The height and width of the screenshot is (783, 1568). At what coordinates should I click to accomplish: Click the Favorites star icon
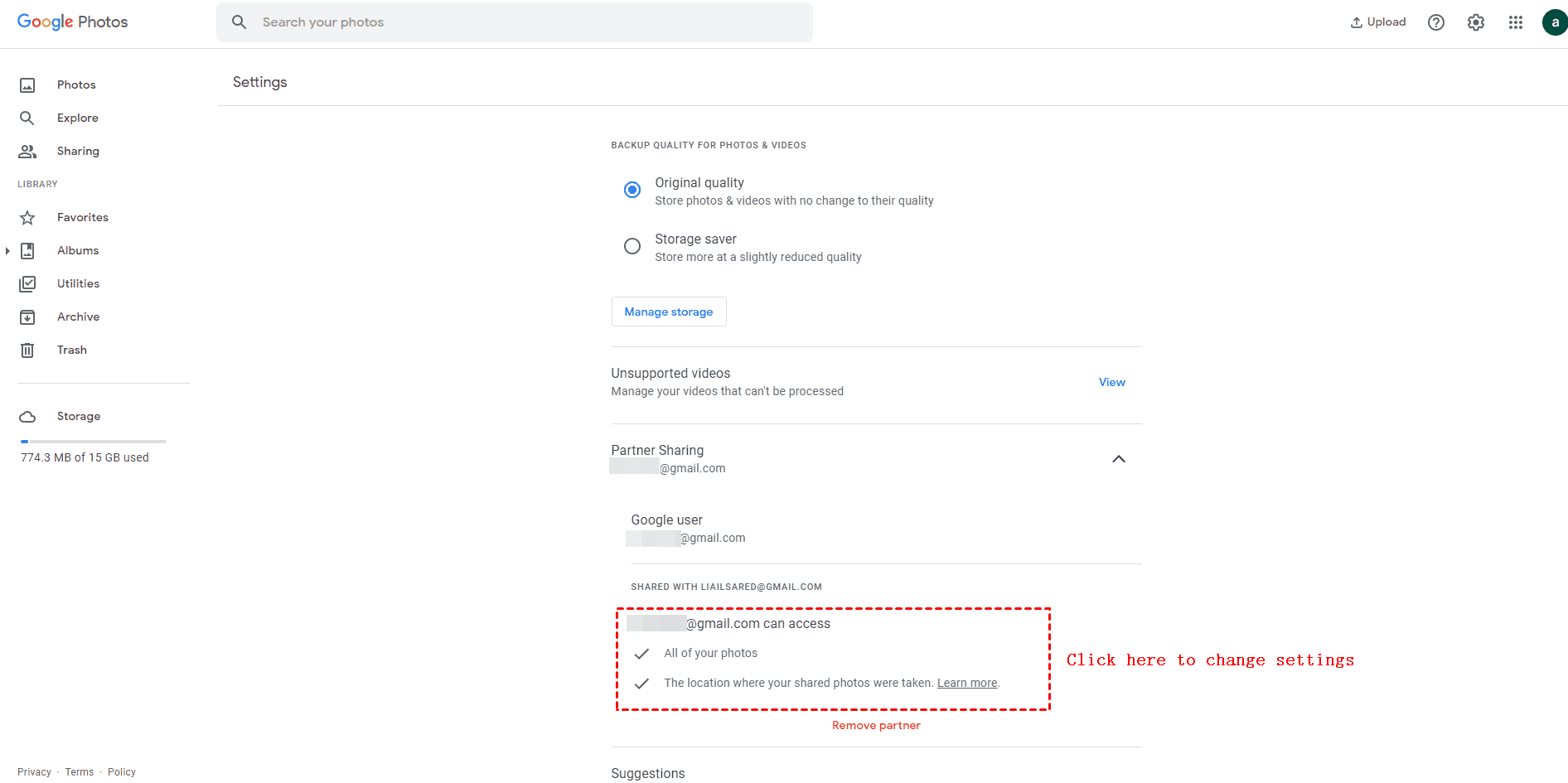tap(27, 218)
